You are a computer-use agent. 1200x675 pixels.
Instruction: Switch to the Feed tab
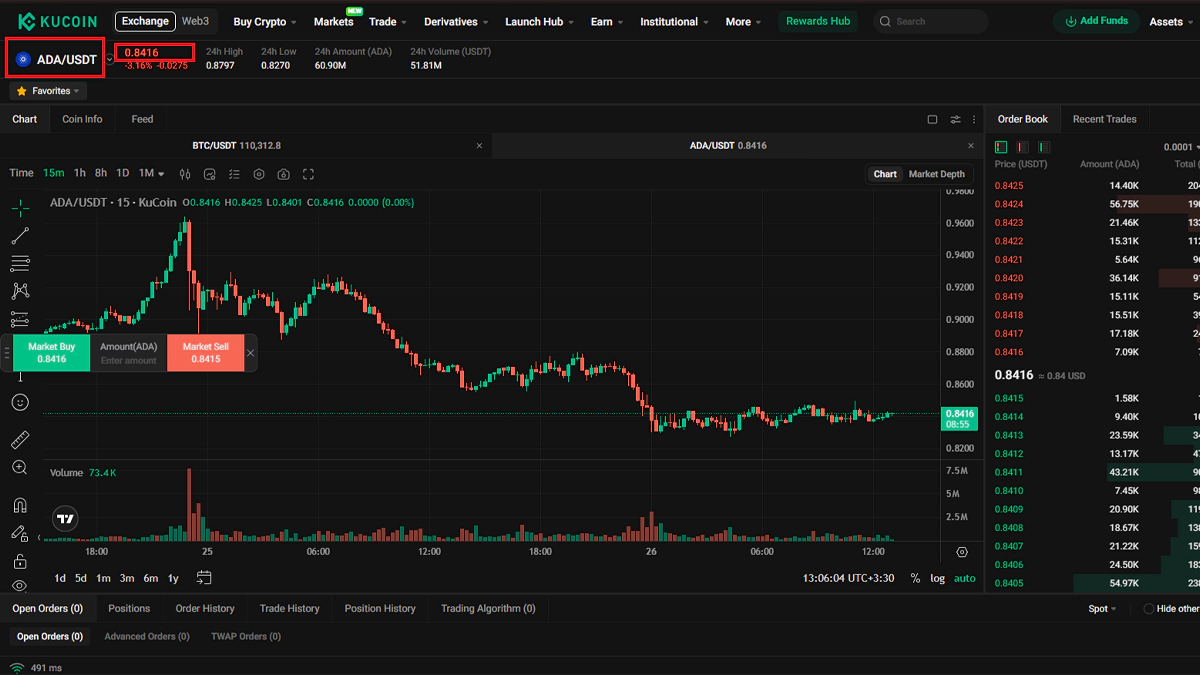[143, 119]
